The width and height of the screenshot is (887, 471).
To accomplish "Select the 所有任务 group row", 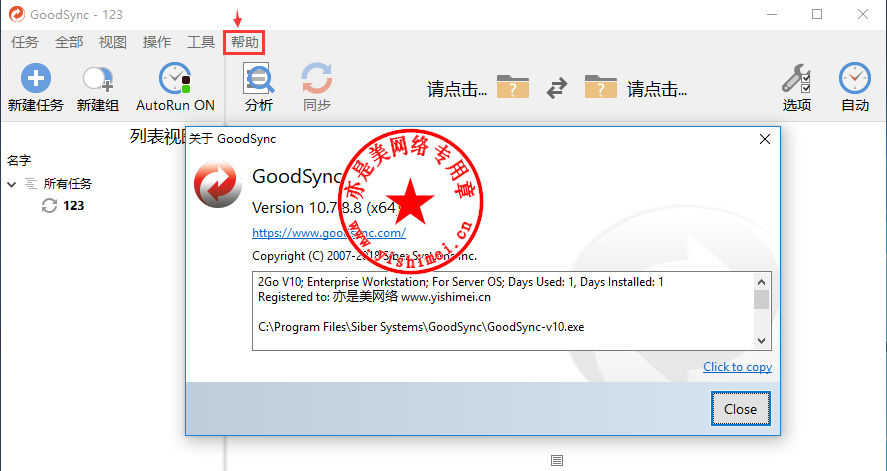I will [x=67, y=184].
